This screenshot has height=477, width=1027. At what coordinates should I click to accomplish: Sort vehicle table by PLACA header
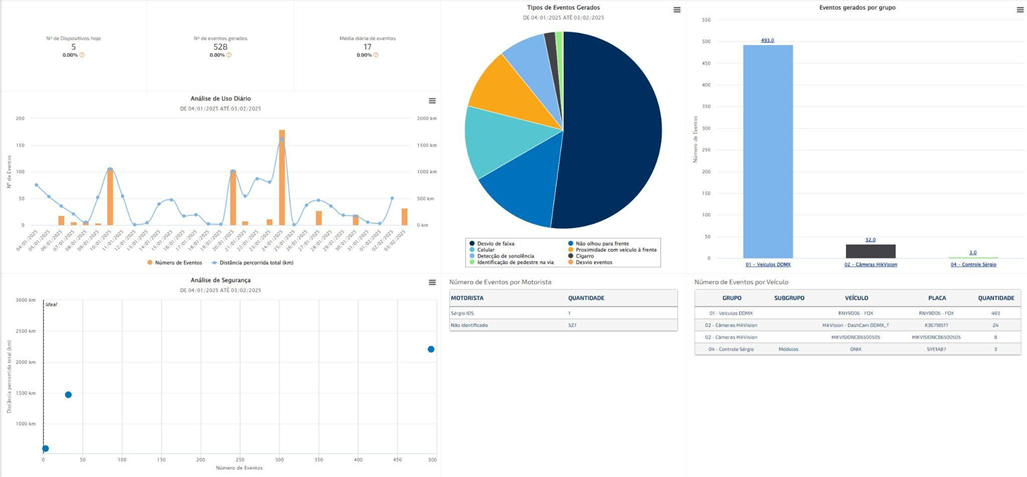pyautogui.click(x=937, y=297)
